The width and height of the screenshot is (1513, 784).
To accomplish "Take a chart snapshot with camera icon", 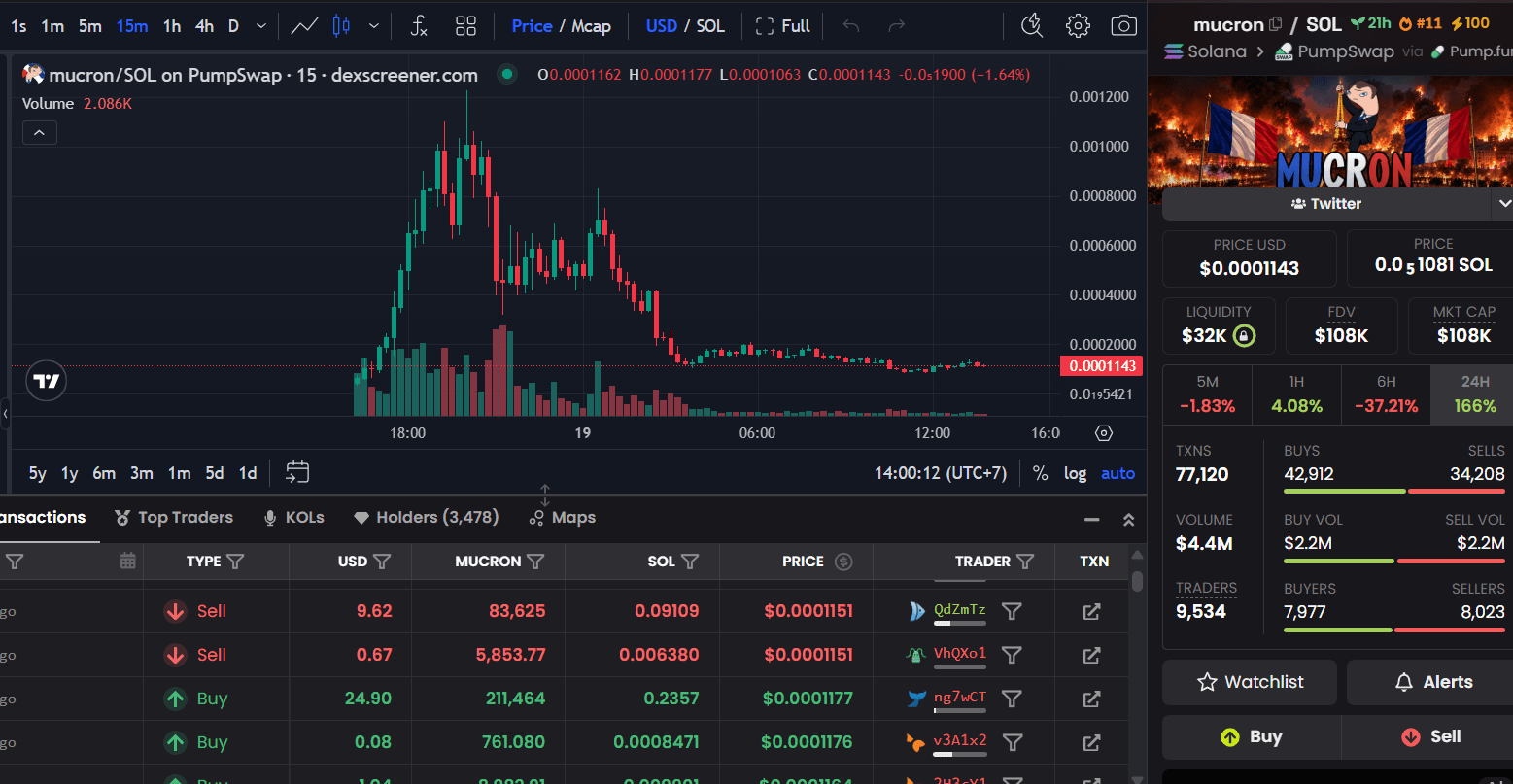I will click(x=1123, y=26).
